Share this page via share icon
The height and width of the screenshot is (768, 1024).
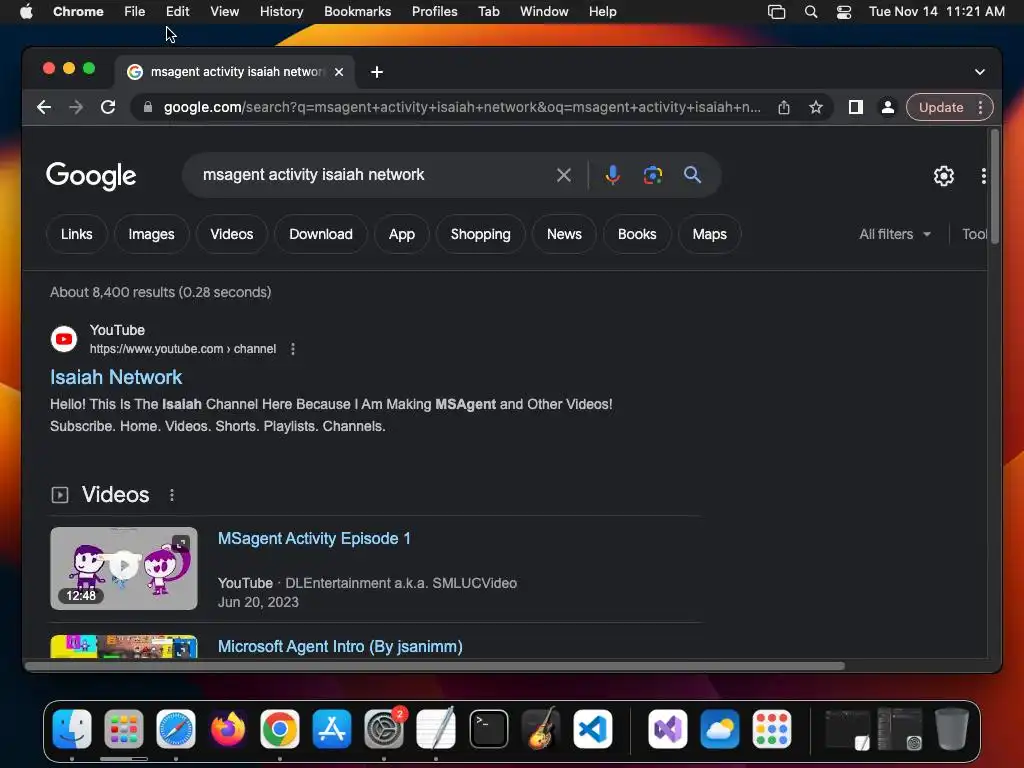(x=784, y=107)
